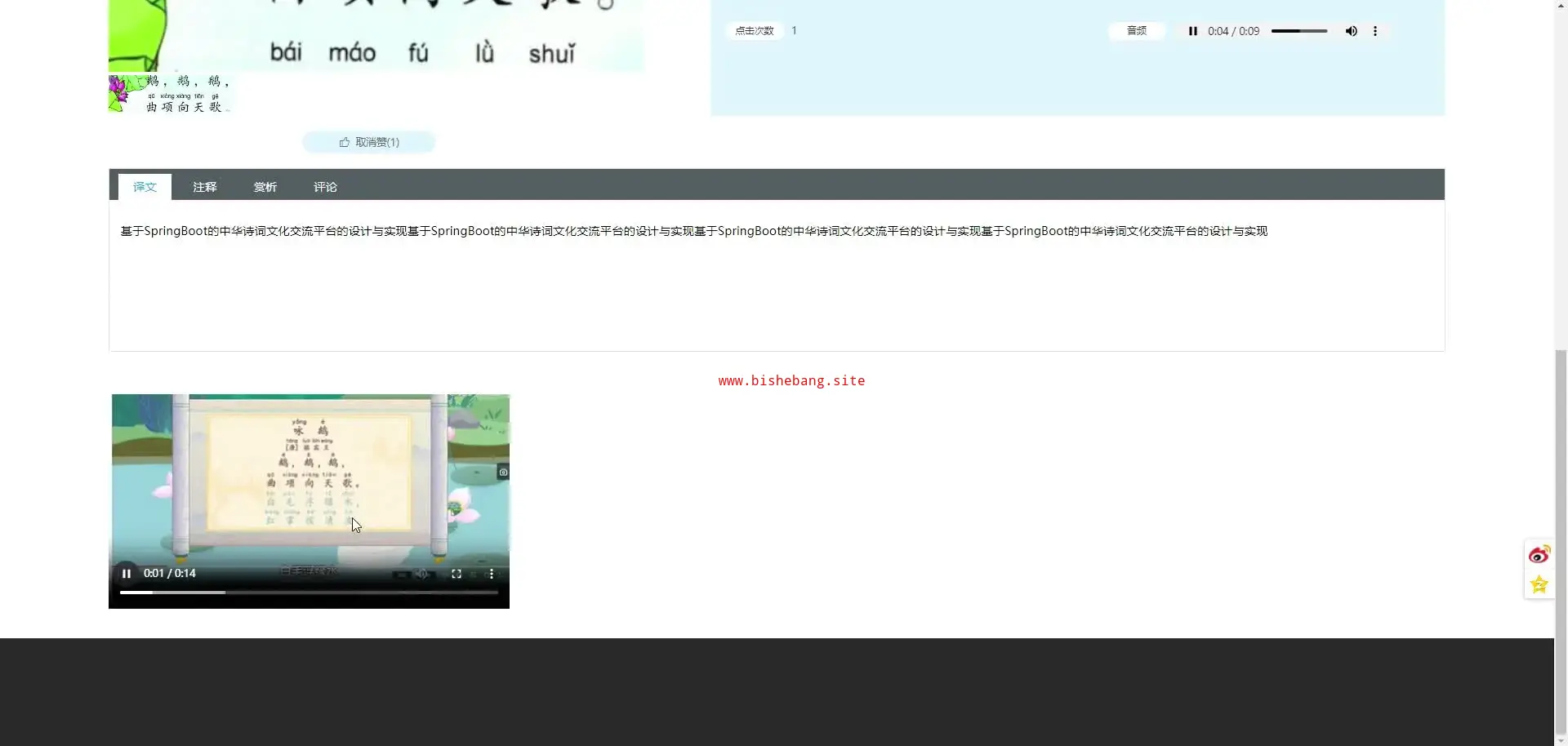This screenshot has width=1568, height=746.
Task: Open the 注释 tab
Action: [x=204, y=187]
